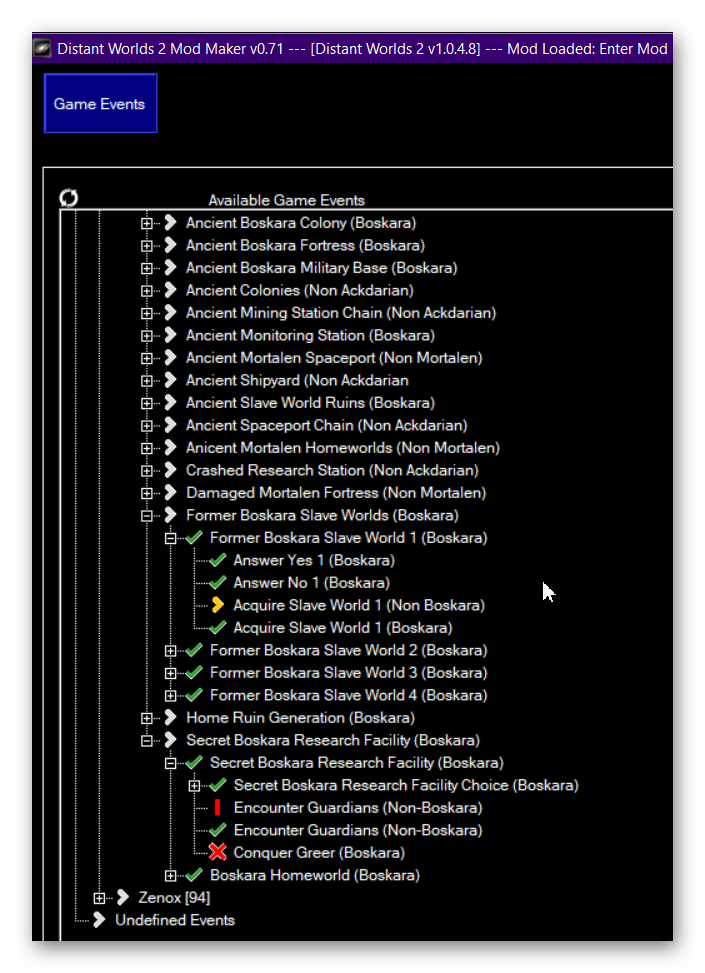This screenshot has height=973, width=705.
Task: Select Damaged Mortalen Fortress (Non Mortalen) item
Action: [336, 493]
